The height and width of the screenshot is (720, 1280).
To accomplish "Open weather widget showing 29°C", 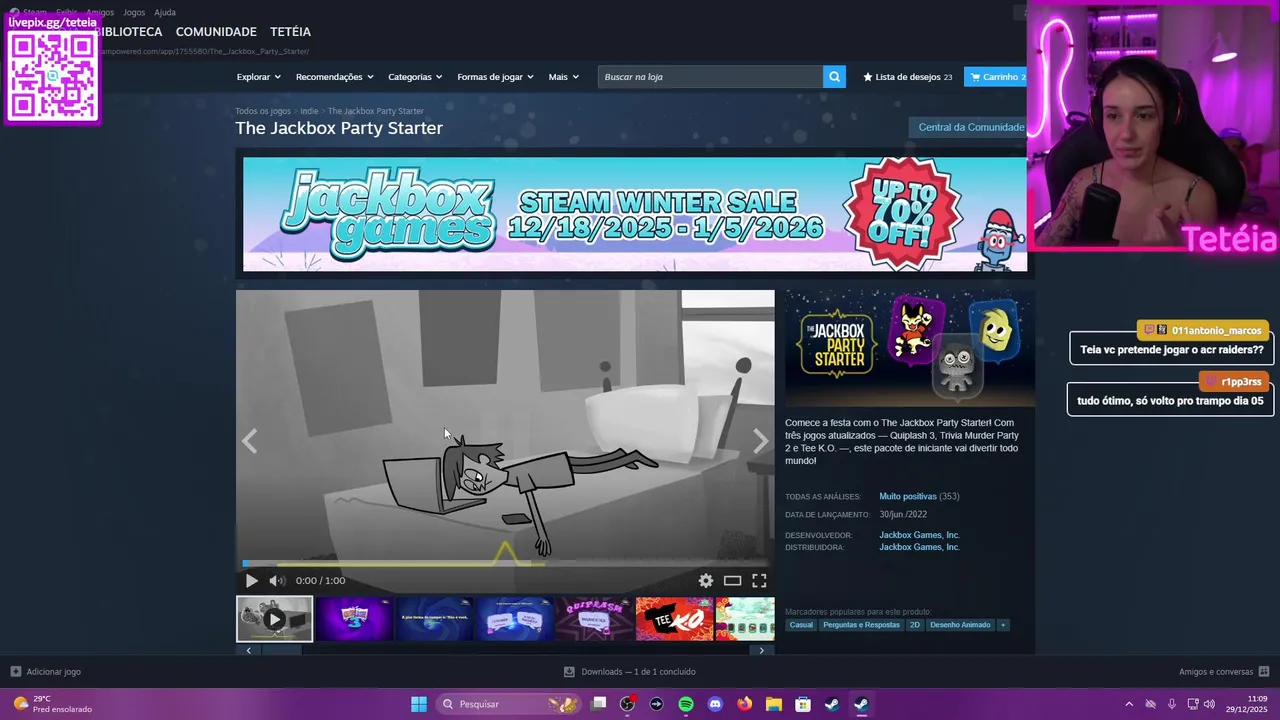I will 52,704.
